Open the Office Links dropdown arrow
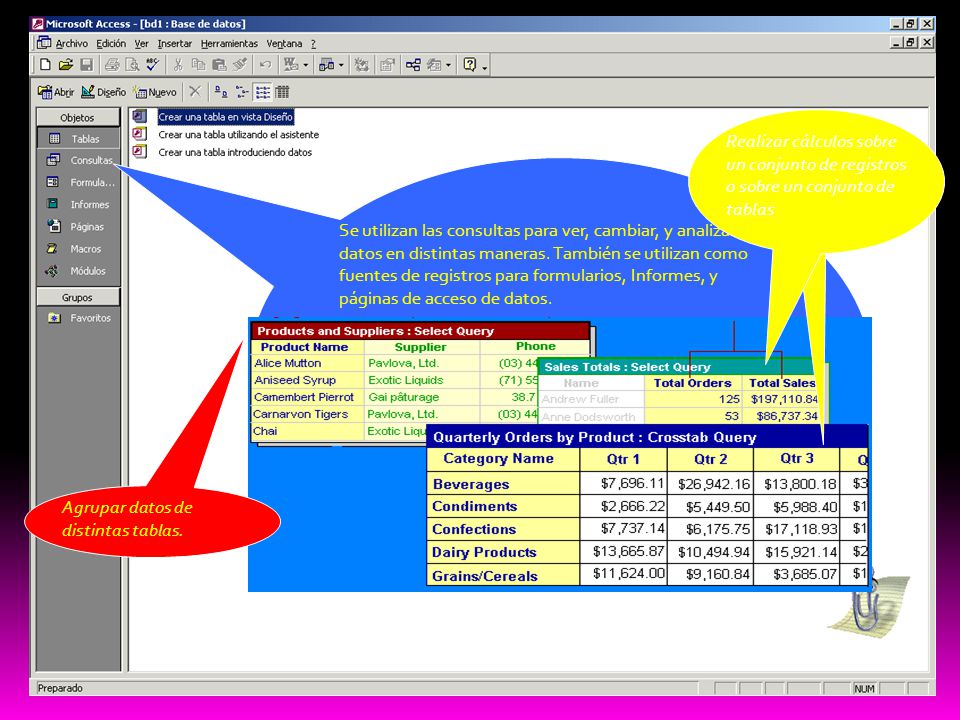The height and width of the screenshot is (720, 960). [x=305, y=65]
